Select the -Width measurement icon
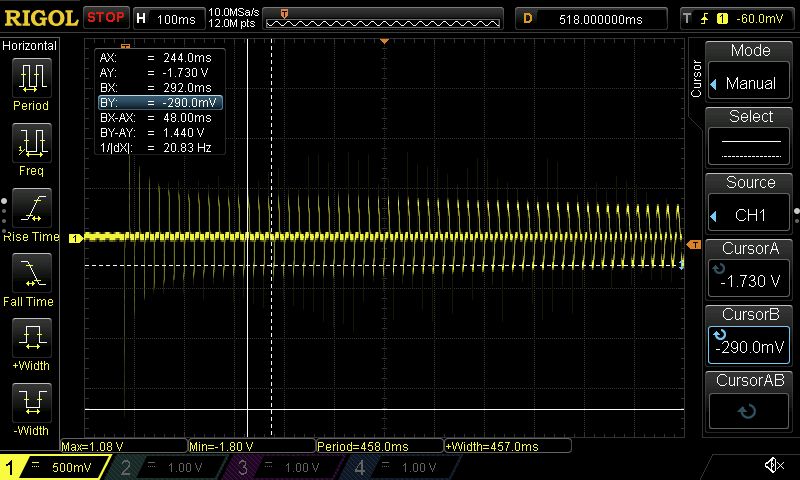Viewport: 800px width, 480px height. pyautogui.click(x=32, y=403)
